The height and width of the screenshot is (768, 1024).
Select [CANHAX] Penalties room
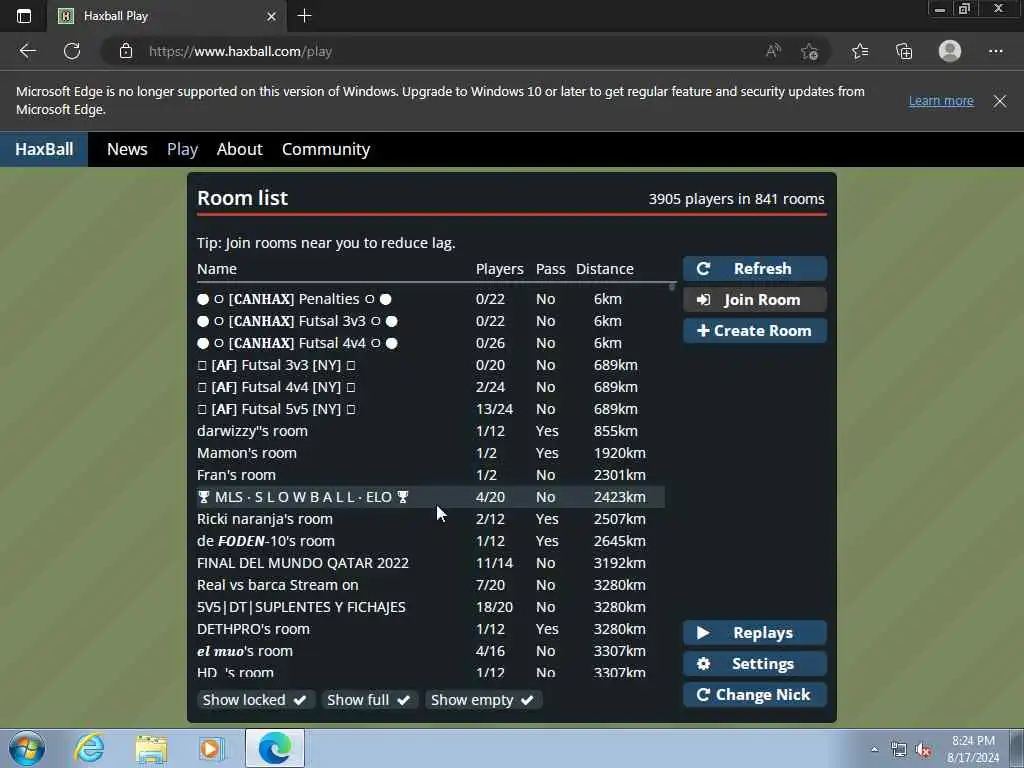[431, 299]
